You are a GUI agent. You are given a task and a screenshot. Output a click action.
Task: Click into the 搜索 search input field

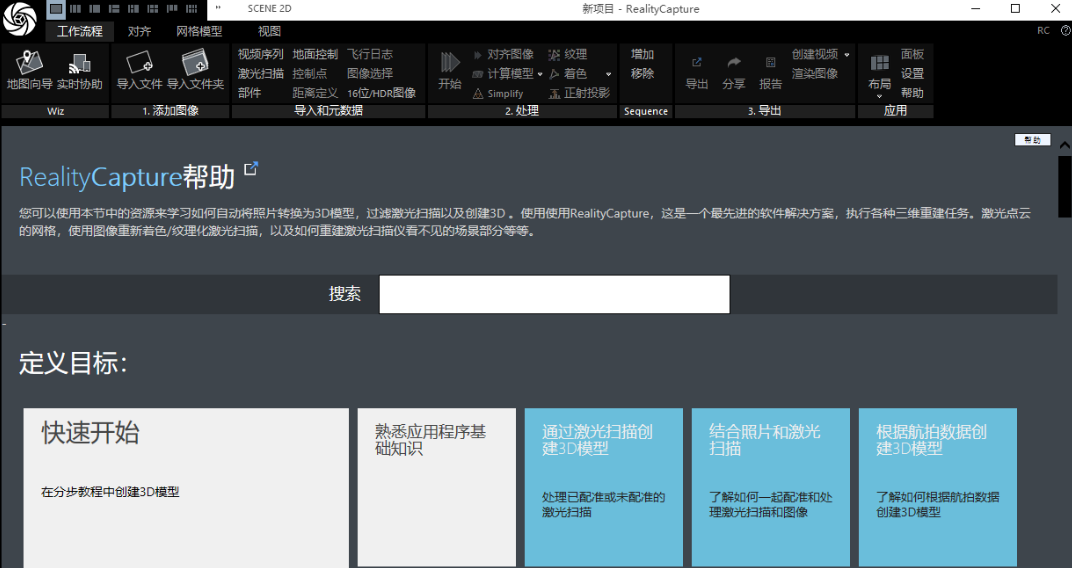554,294
